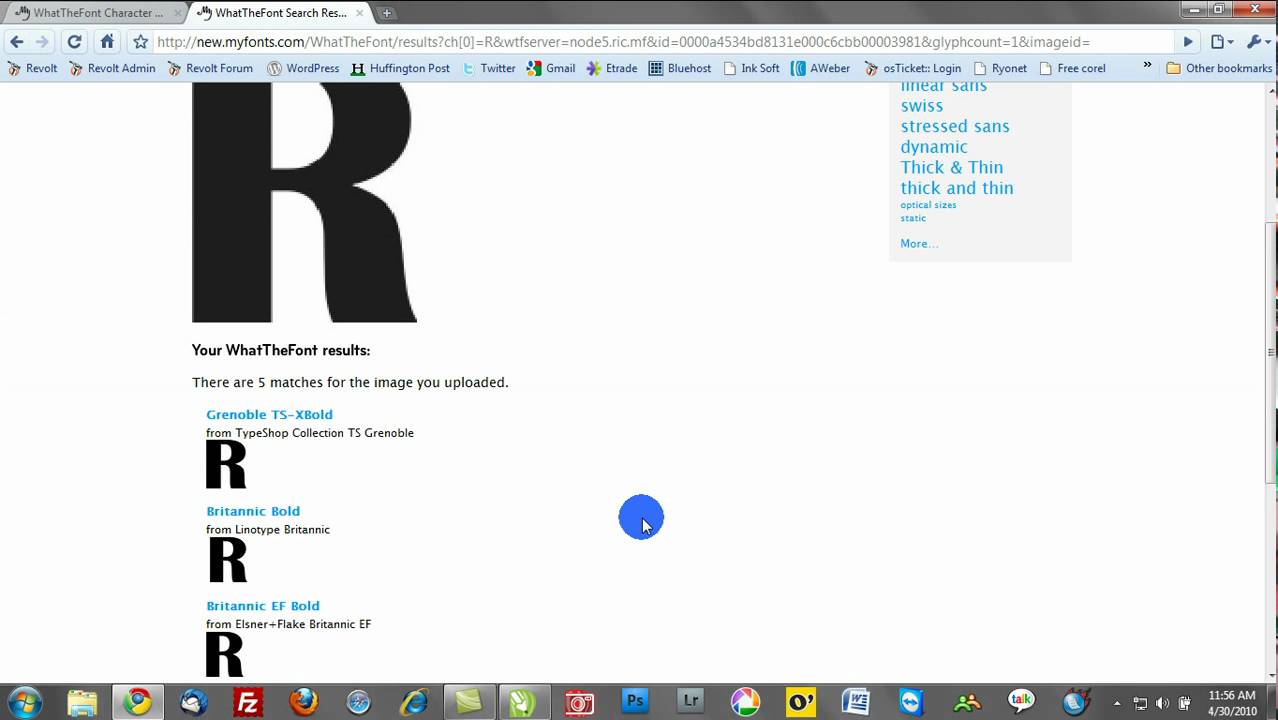Open the Free corel bookmark

click(x=1073, y=68)
